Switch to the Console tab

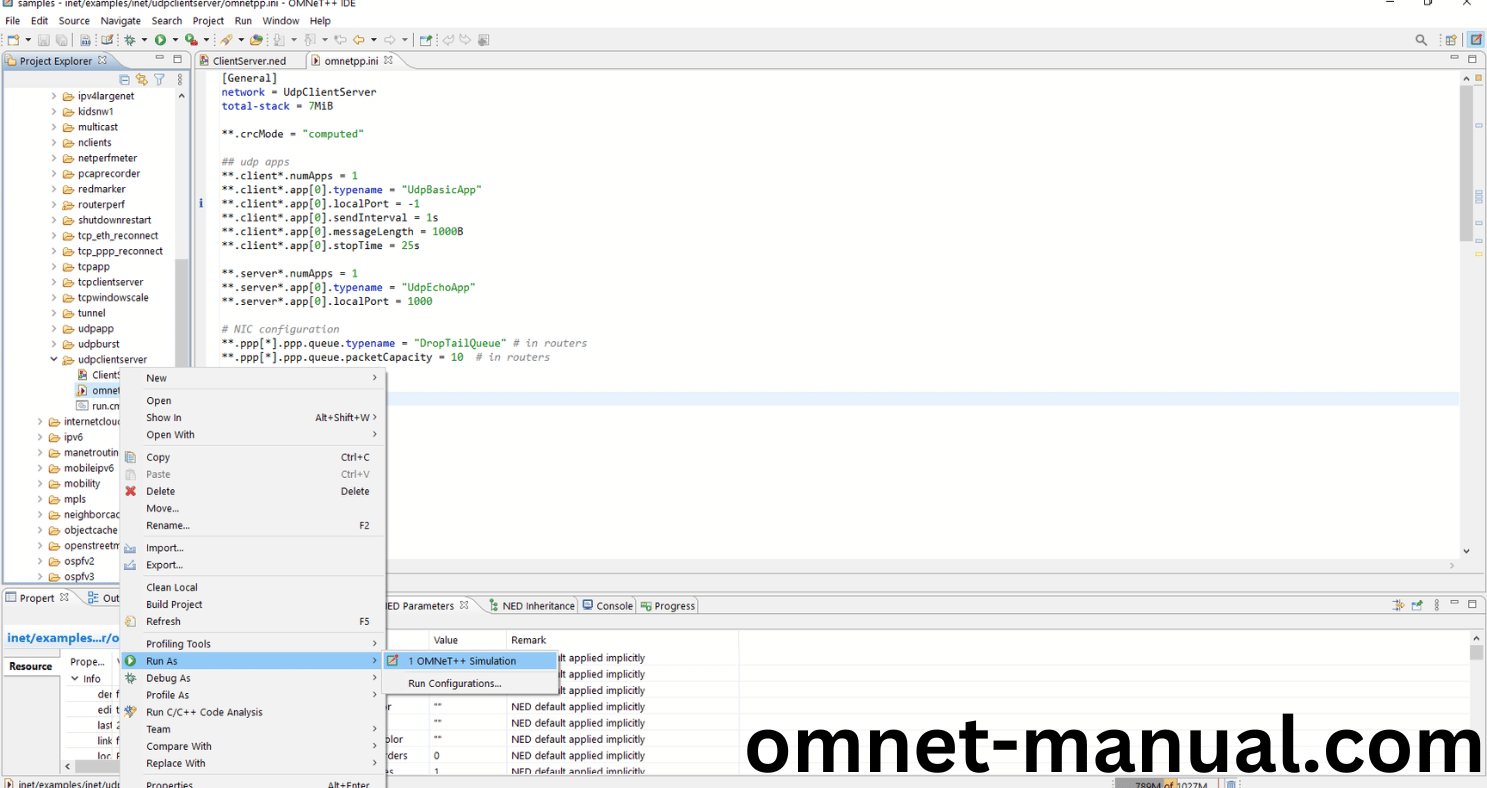(608, 605)
